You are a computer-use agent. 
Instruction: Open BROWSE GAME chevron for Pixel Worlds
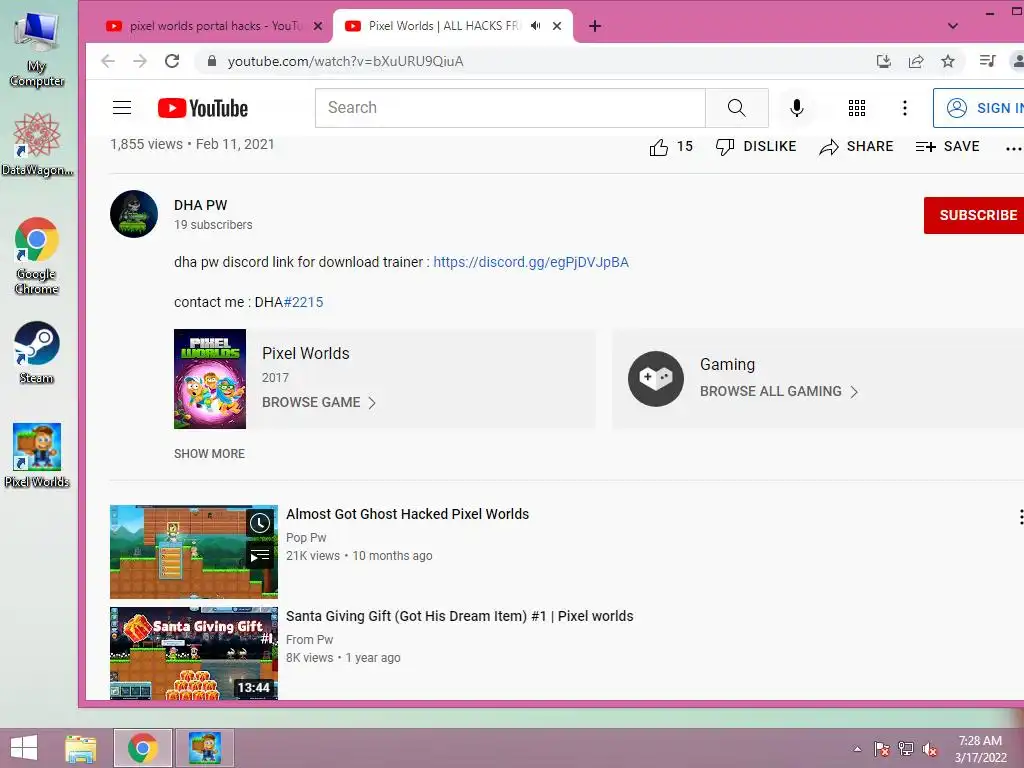[x=372, y=403]
